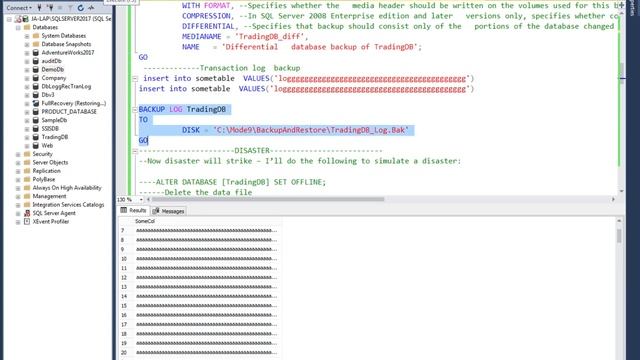Expand the Database Snapshots folder
This screenshot has height=360, width=640.
27,44
